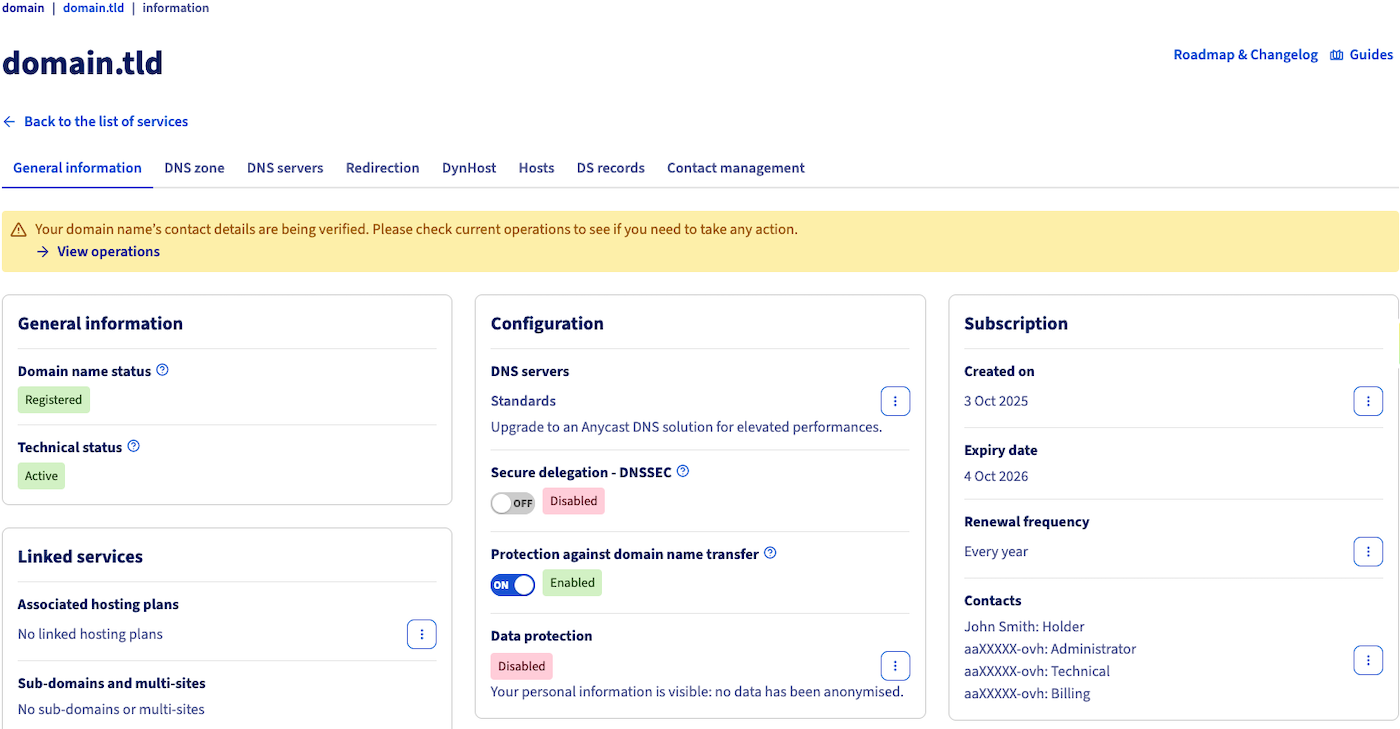Viewport: 1400px width, 729px height.
Task: Open Renewal frequency three-dot menu
Action: point(1368,551)
